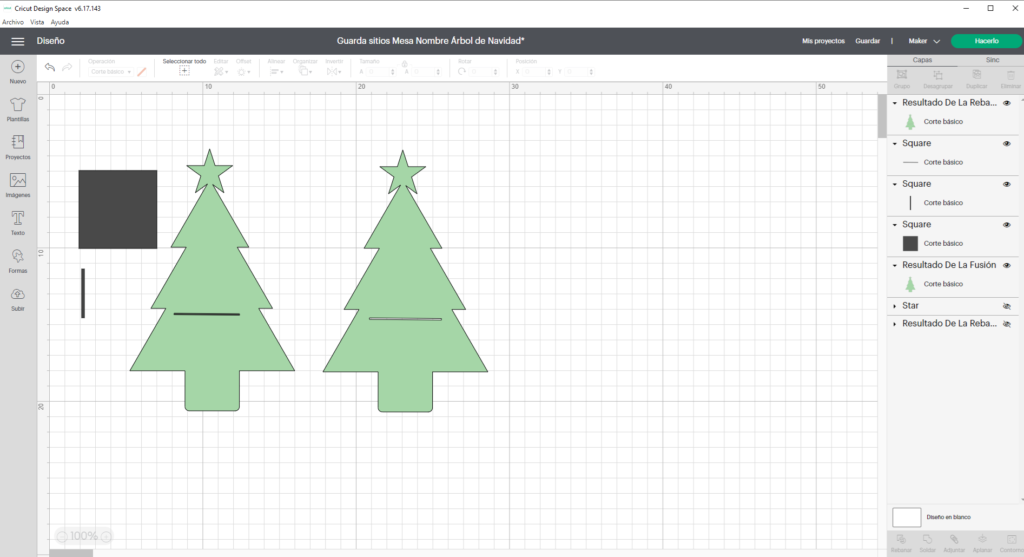Open the Ayuda menu
Screen dimensions: 1024x557
pos(59,22)
